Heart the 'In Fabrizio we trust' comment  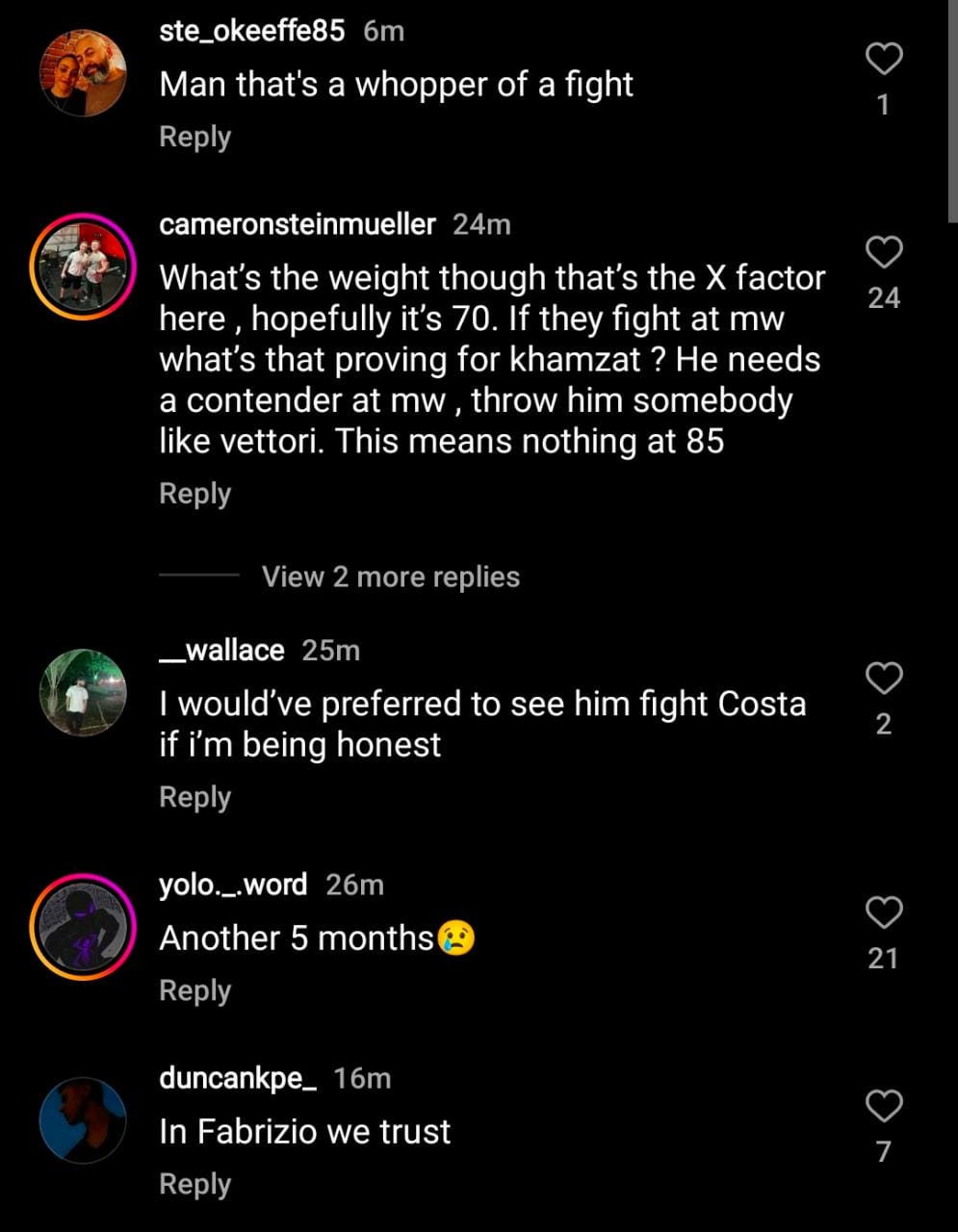[x=884, y=1106]
